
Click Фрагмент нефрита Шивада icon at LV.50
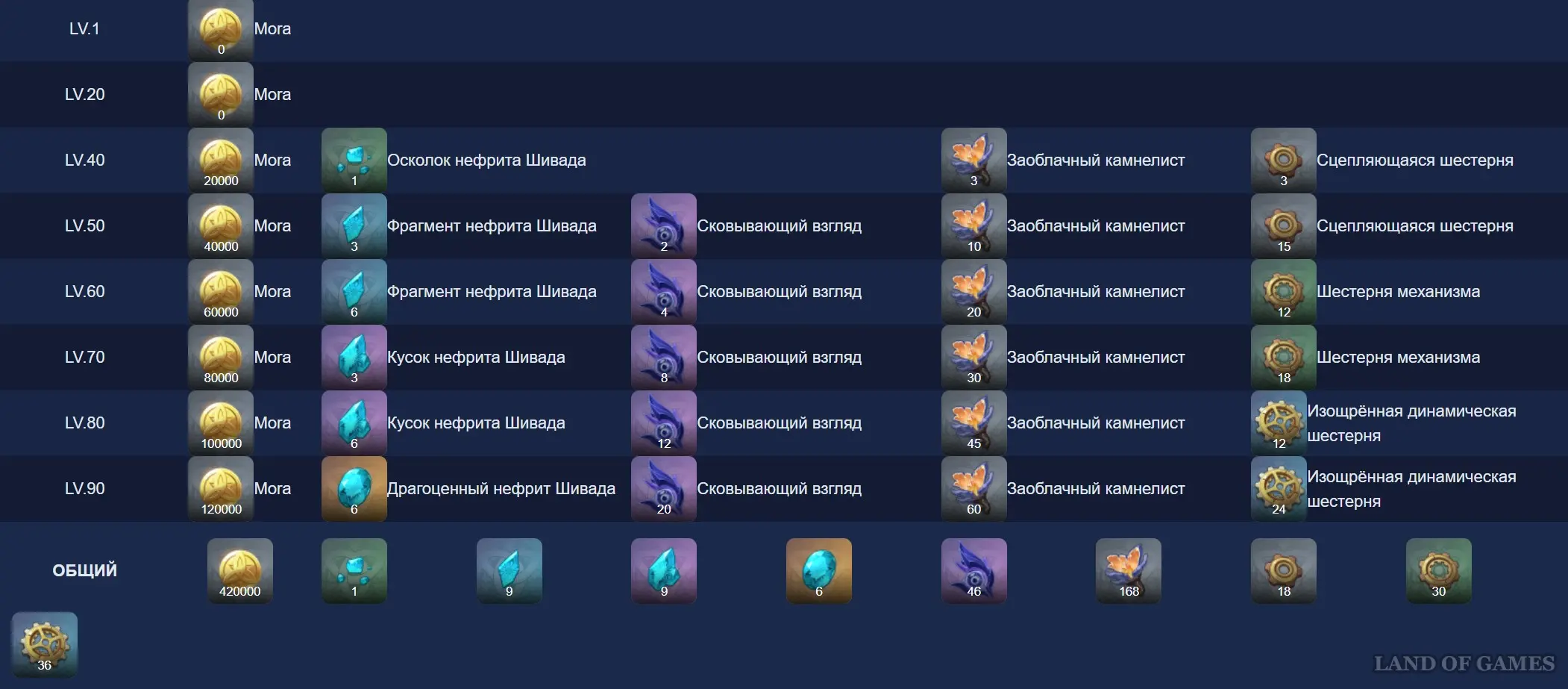354,225
